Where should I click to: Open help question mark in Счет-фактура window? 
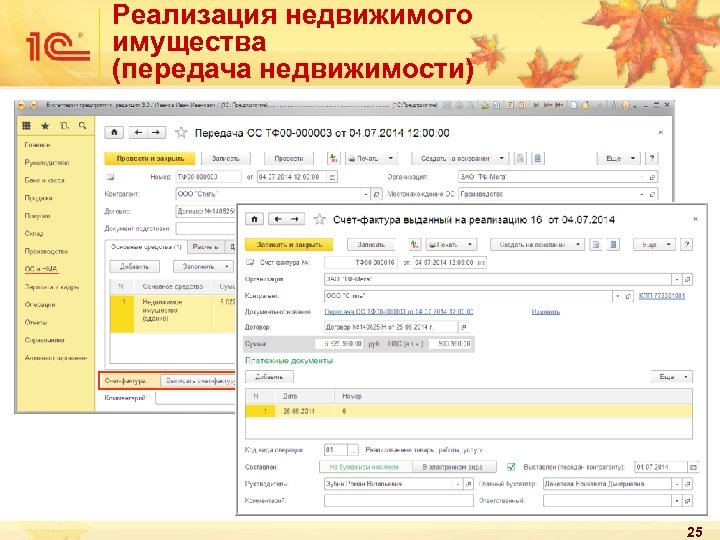(x=686, y=245)
